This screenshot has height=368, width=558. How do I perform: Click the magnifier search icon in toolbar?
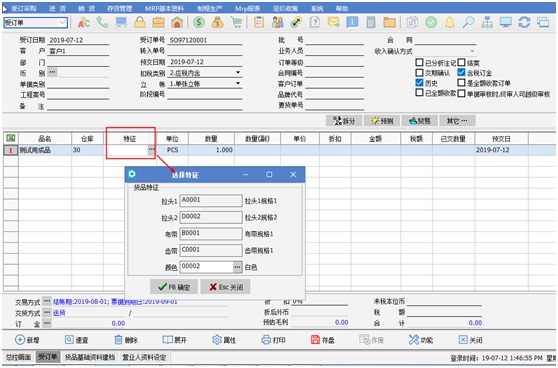(x=468, y=22)
